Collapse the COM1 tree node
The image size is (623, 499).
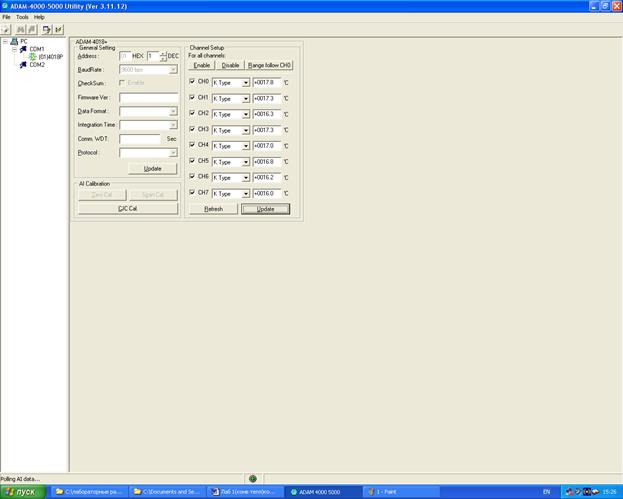(14, 49)
